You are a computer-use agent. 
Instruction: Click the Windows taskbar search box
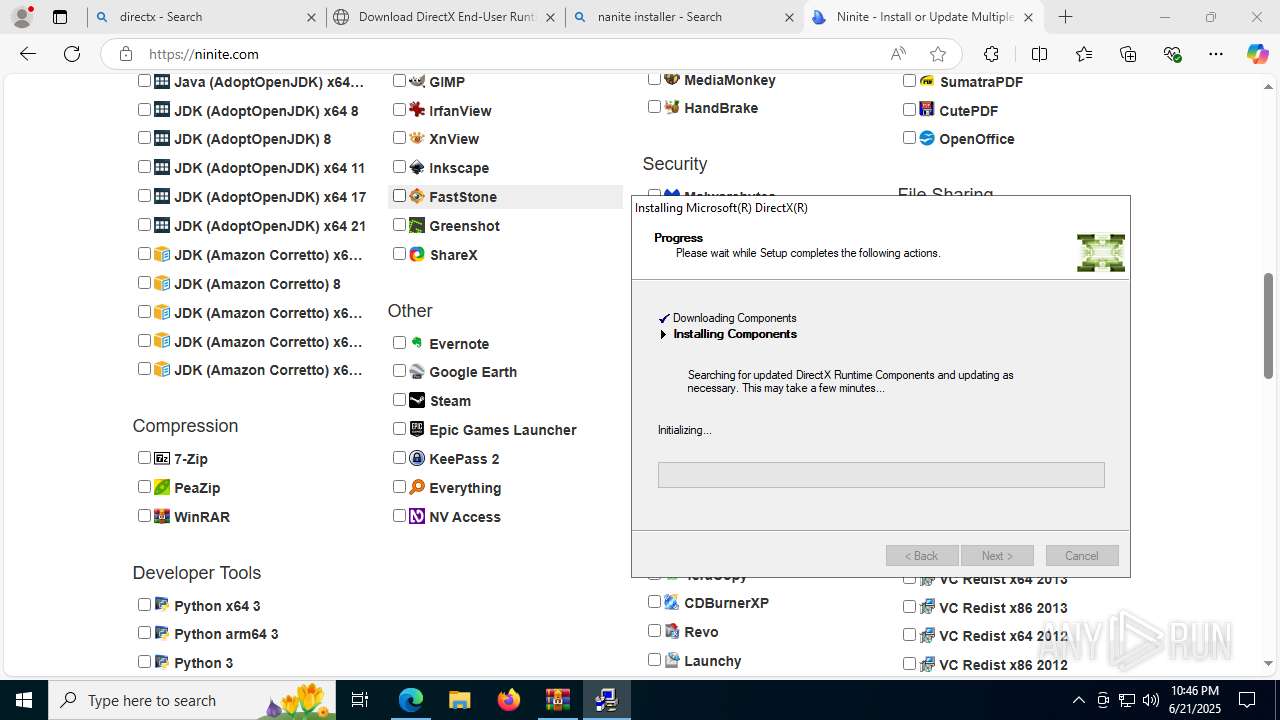tap(194, 700)
